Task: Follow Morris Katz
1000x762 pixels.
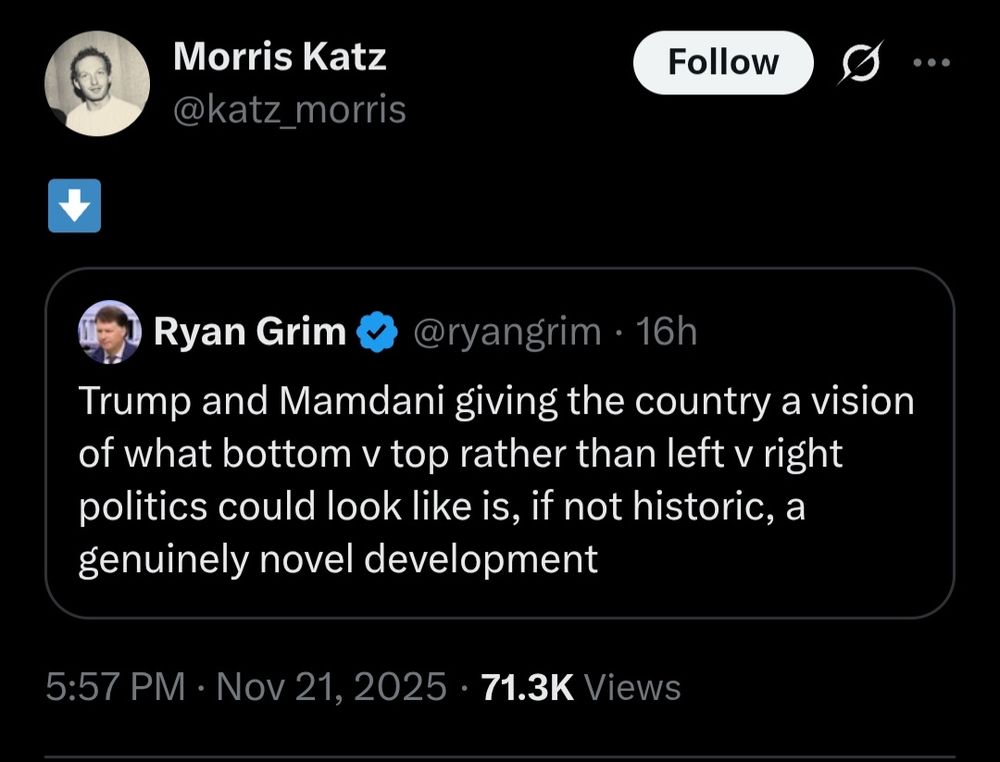Action: pos(722,62)
